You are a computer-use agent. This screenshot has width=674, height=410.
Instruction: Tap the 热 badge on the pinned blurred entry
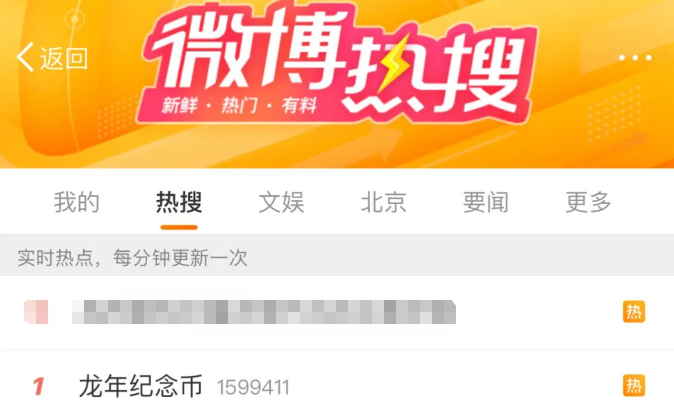634,312
